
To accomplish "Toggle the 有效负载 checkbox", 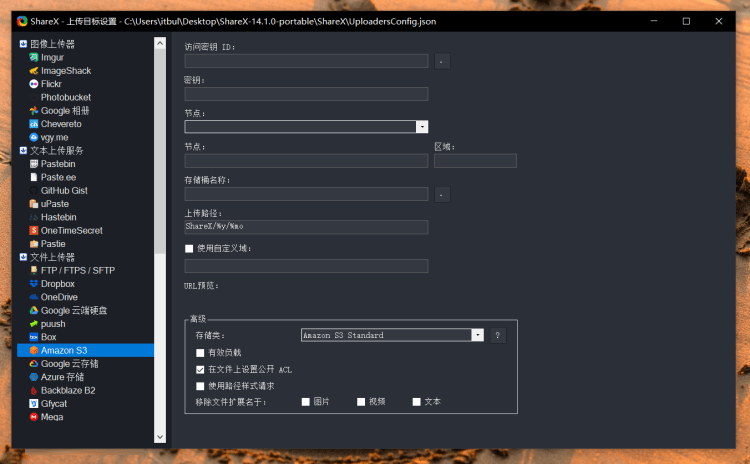I will [x=200, y=353].
